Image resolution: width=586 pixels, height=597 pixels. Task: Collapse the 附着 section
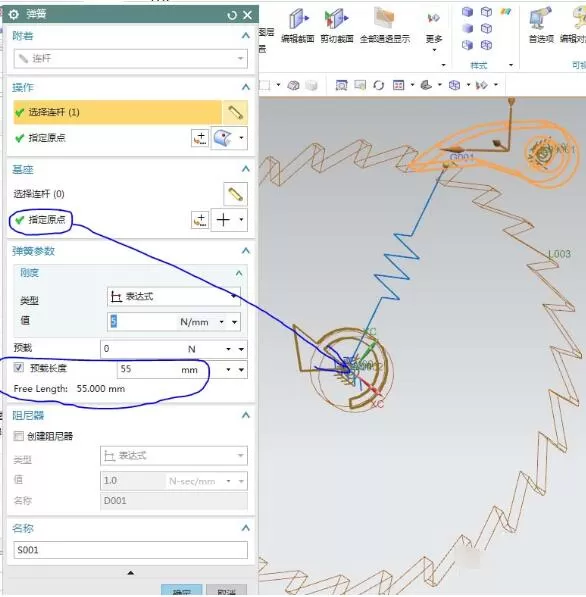(x=246, y=36)
